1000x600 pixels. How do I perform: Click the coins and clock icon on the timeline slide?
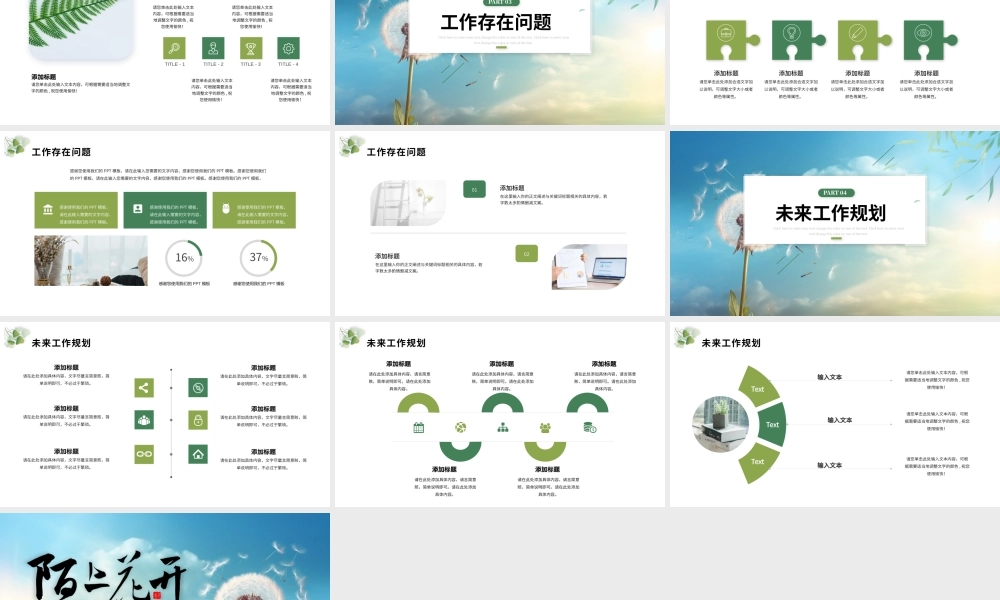tap(590, 427)
